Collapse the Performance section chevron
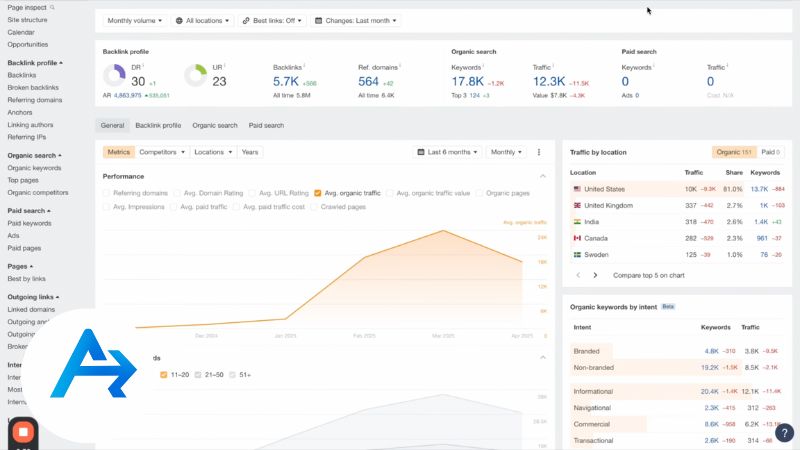 click(542, 176)
